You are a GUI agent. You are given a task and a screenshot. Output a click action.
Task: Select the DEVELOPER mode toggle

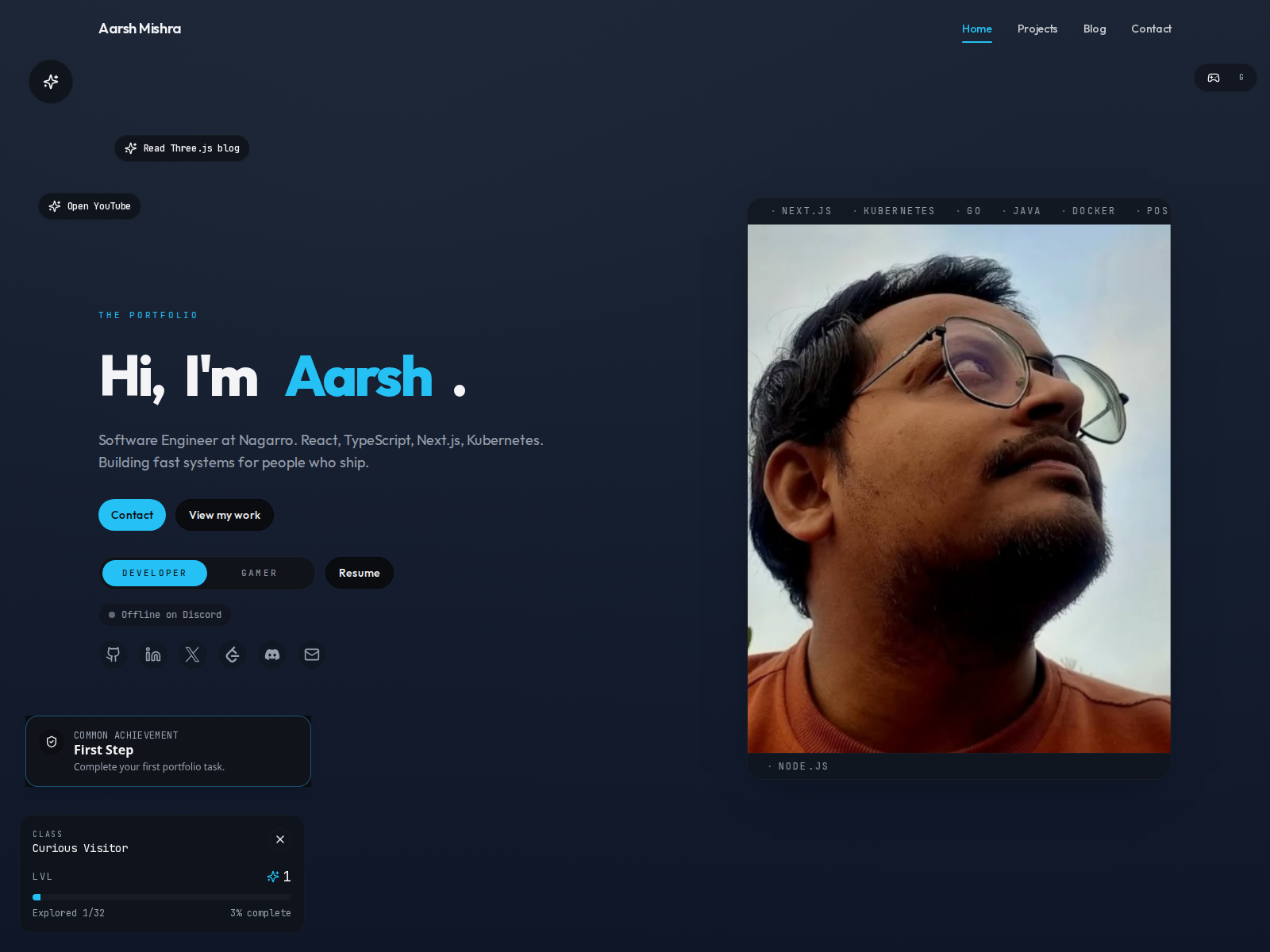(x=155, y=573)
